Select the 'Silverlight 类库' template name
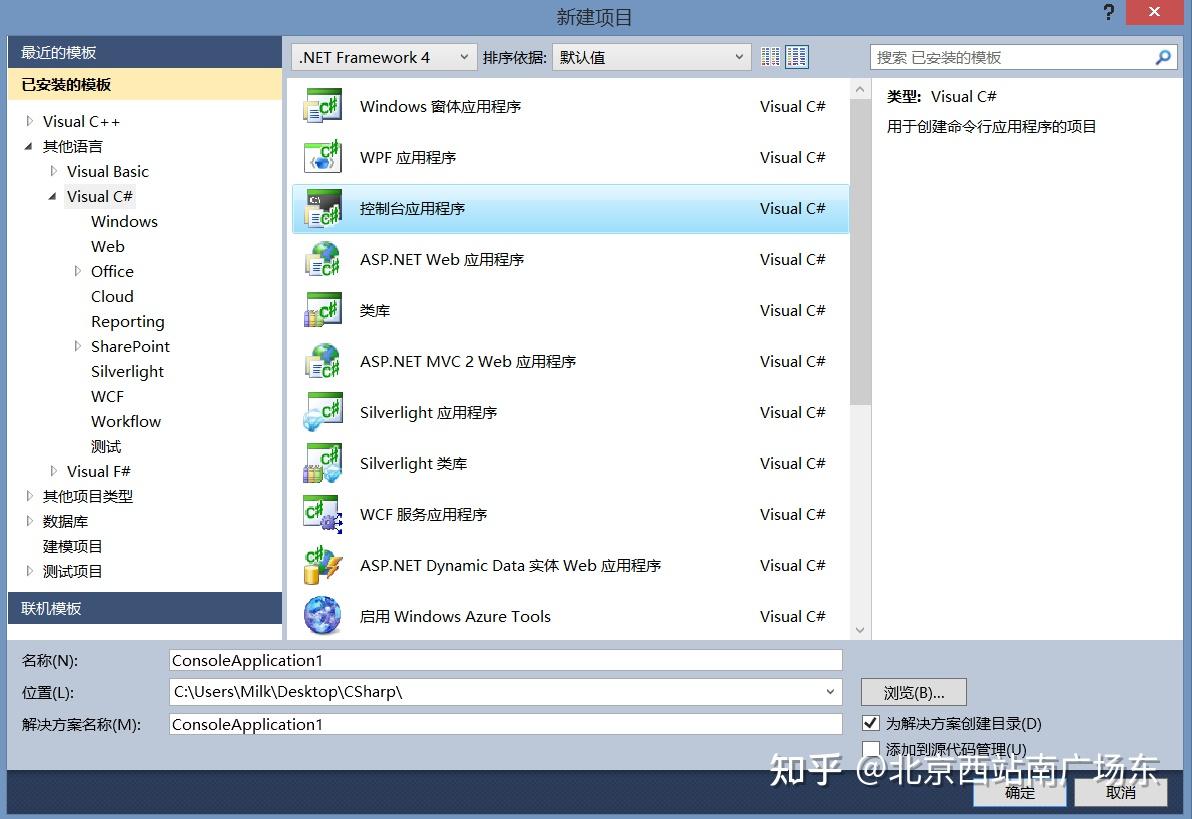The width and height of the screenshot is (1192, 819). [413, 463]
